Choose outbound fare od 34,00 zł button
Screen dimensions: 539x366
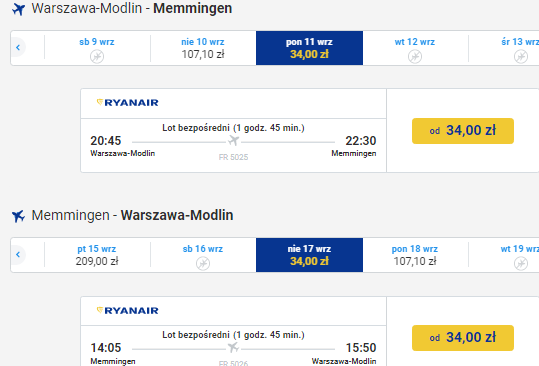[463, 131]
